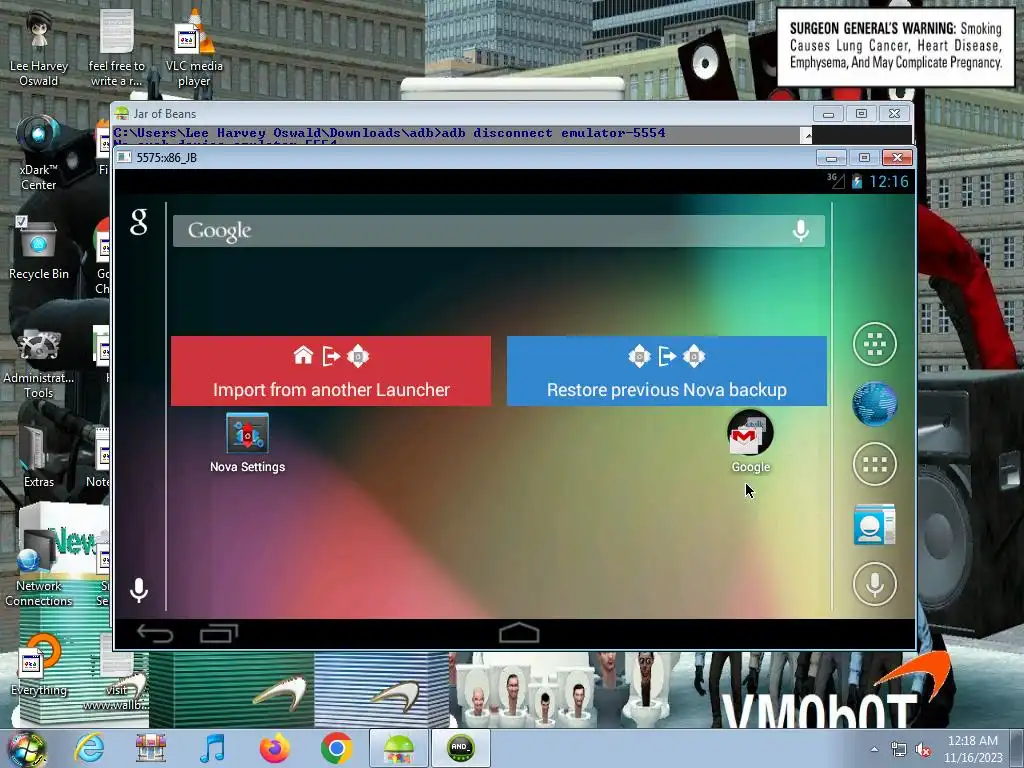Select the Everything desktop shortcut
Screen dimensions: 1024x768
point(39,665)
